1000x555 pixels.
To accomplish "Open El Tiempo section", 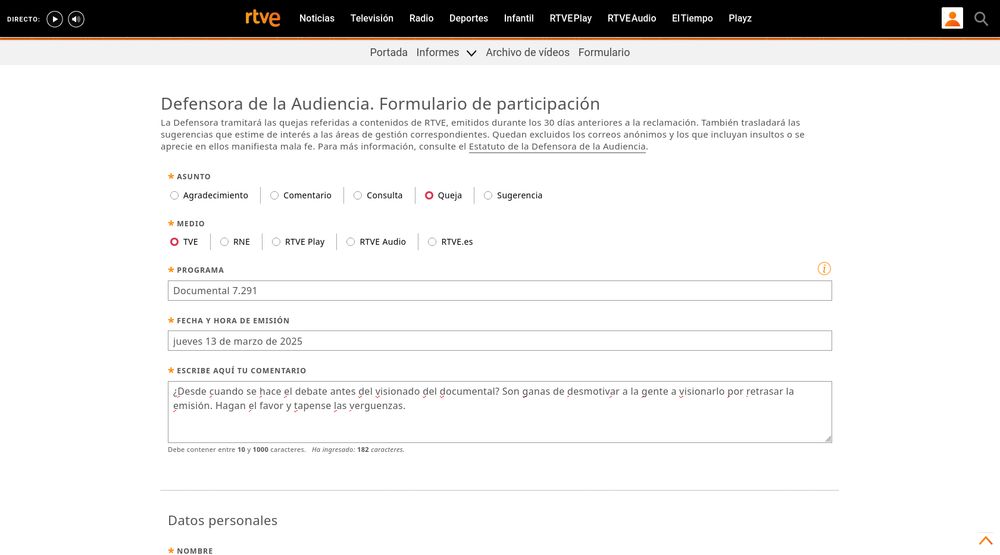I will coord(692,18).
